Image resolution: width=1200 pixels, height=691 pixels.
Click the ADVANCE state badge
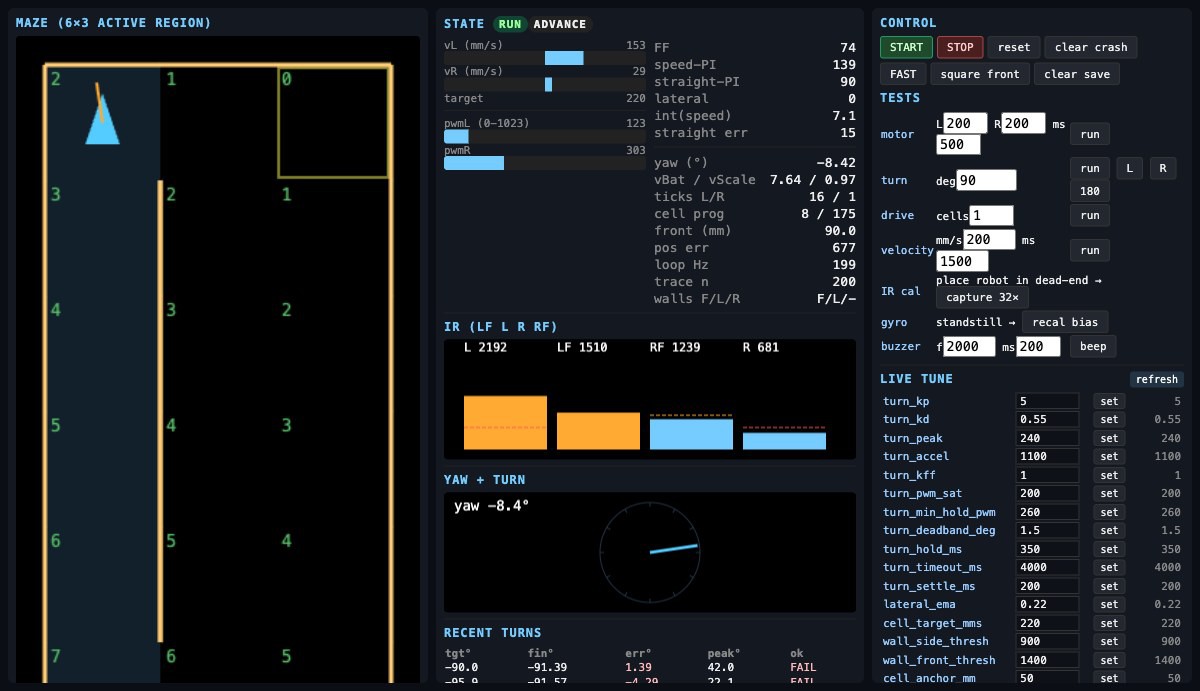coord(559,24)
